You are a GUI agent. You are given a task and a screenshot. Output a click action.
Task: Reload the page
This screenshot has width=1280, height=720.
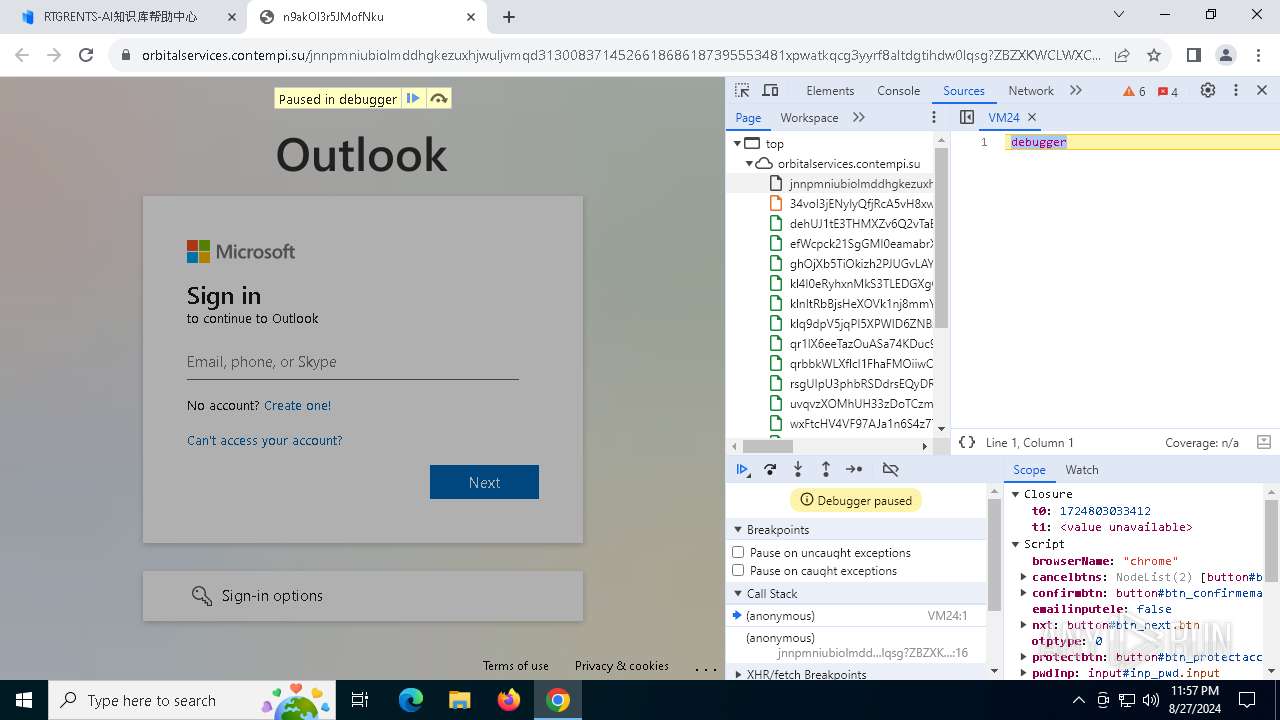[86, 55]
